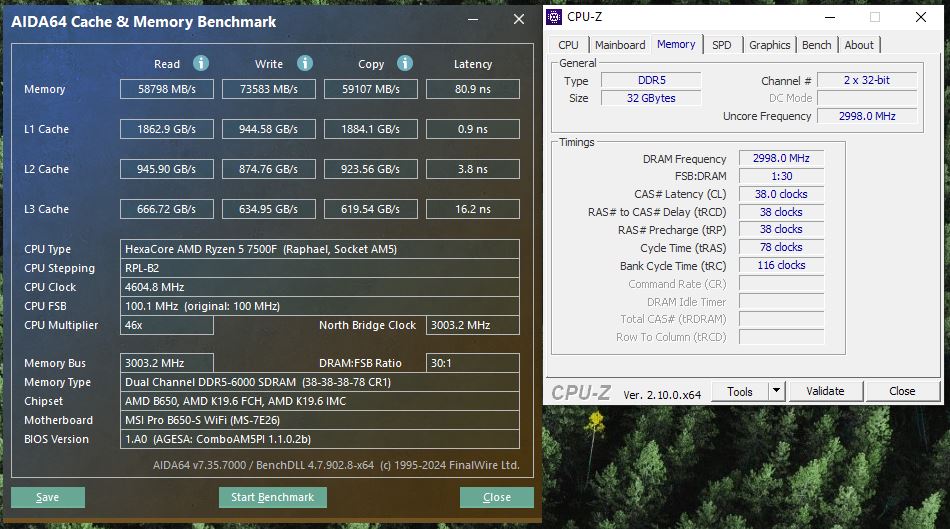Click the L2 Cache Latency value 3.8 ns
Image resolution: width=950 pixels, height=529 pixels.
pyautogui.click(x=473, y=169)
